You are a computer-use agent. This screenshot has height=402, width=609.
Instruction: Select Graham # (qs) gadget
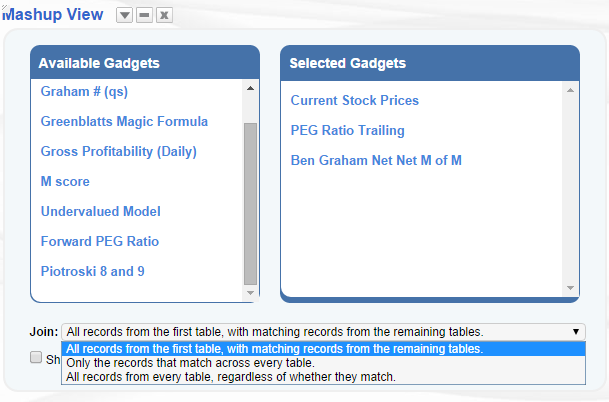click(84, 92)
